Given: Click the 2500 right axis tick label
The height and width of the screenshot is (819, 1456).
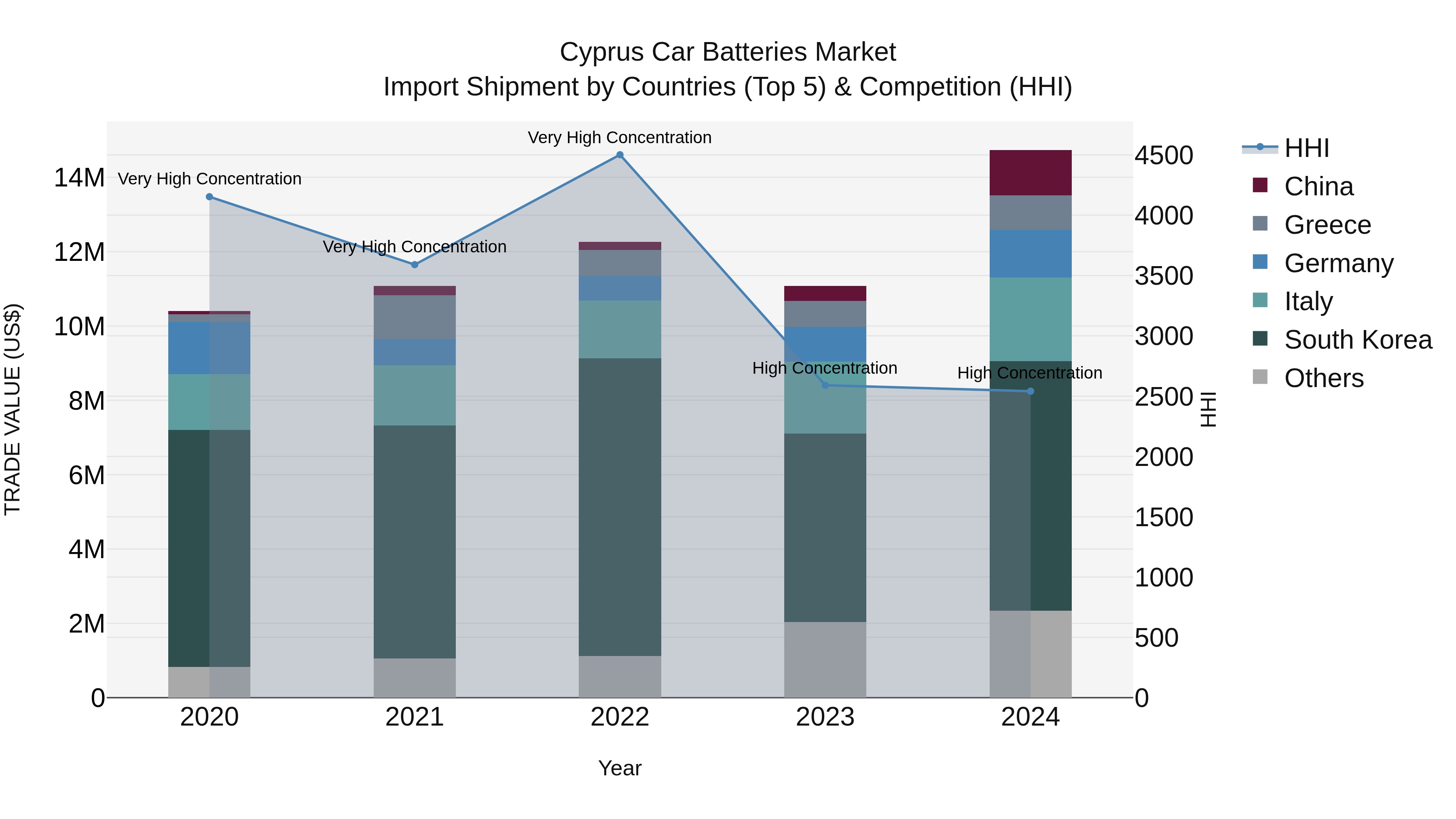Looking at the screenshot, I should coord(1164,397).
